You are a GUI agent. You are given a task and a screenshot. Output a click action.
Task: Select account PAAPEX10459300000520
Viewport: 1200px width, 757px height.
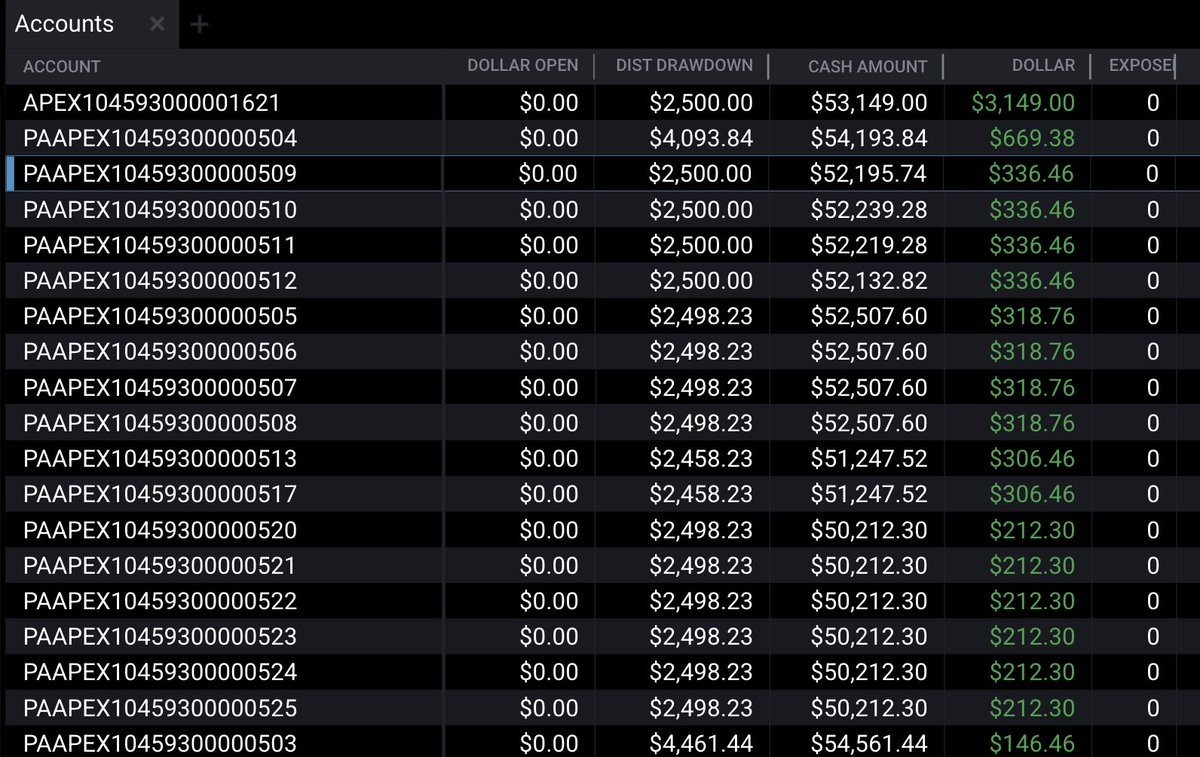(x=160, y=530)
